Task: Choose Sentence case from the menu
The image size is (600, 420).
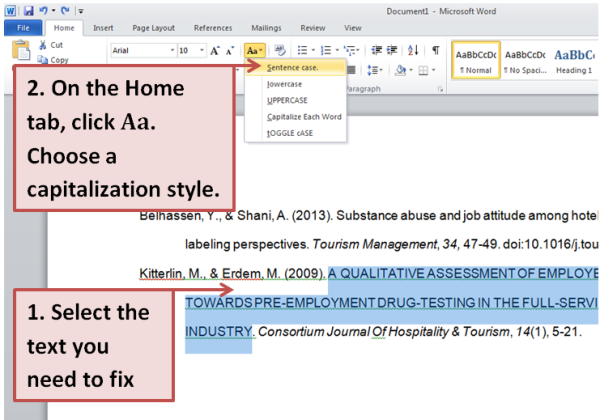Action: 295,68
